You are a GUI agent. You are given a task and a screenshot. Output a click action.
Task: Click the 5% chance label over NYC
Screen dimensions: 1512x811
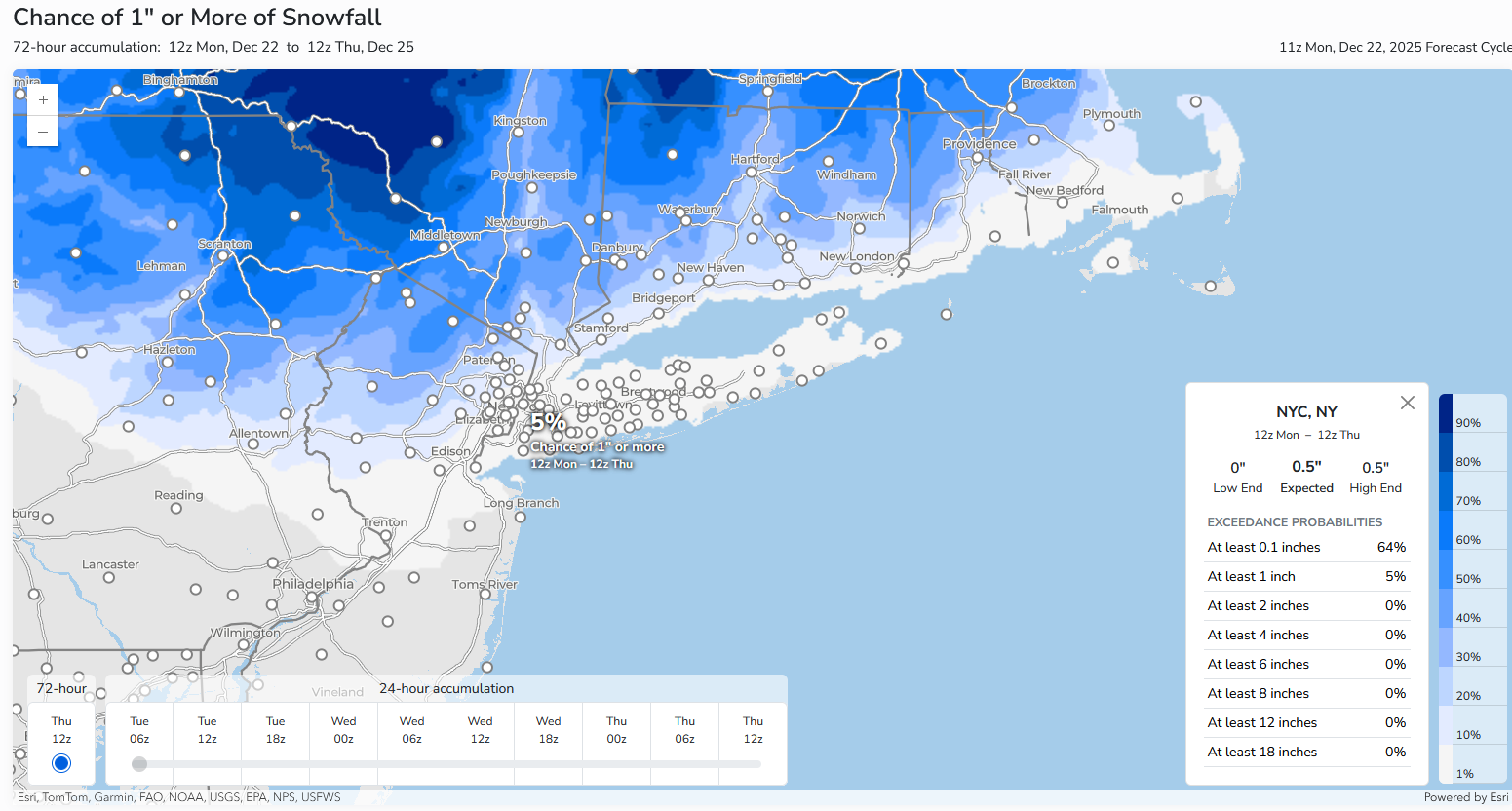(549, 422)
